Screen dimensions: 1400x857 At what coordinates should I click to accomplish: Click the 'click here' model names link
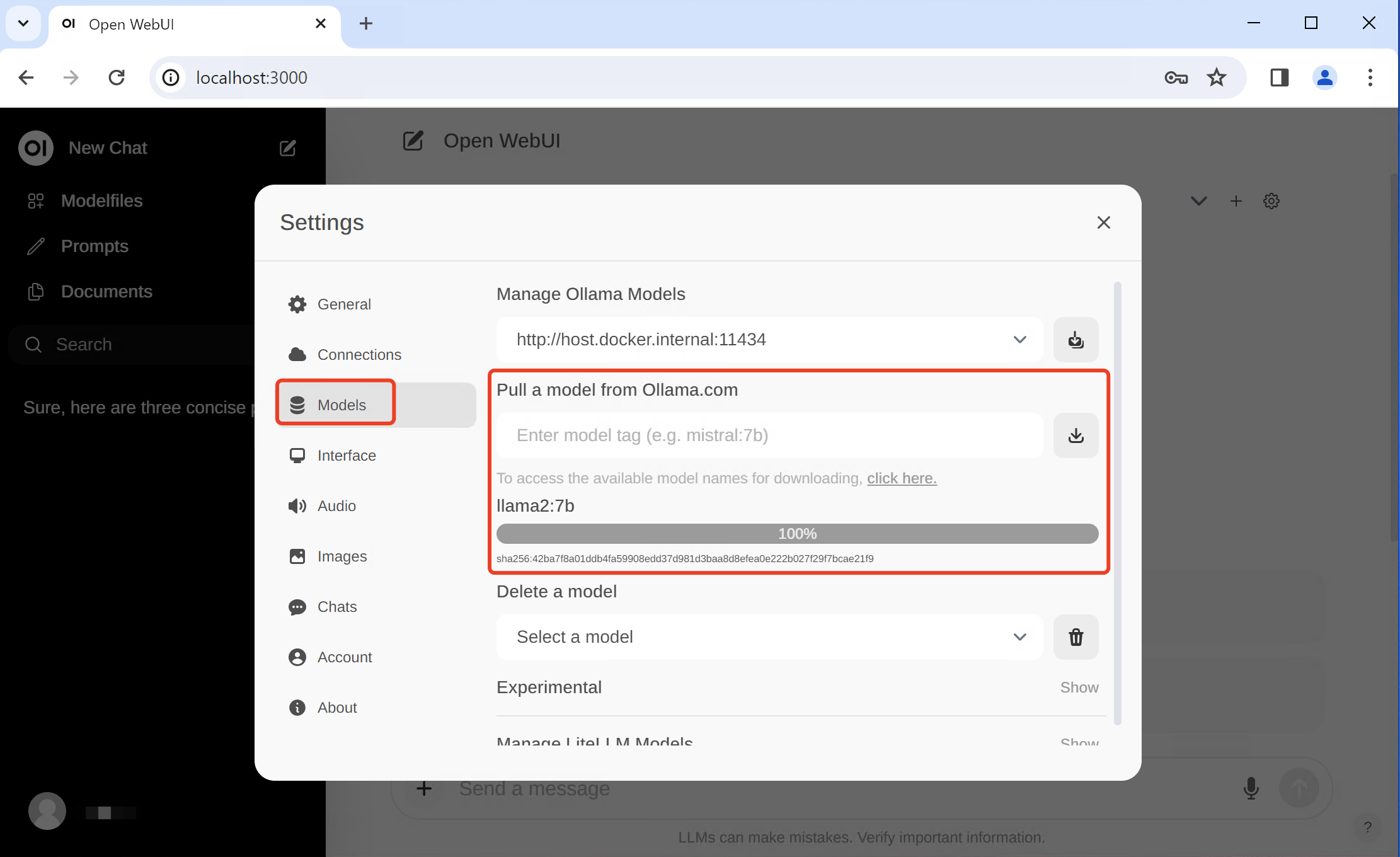[901, 478]
